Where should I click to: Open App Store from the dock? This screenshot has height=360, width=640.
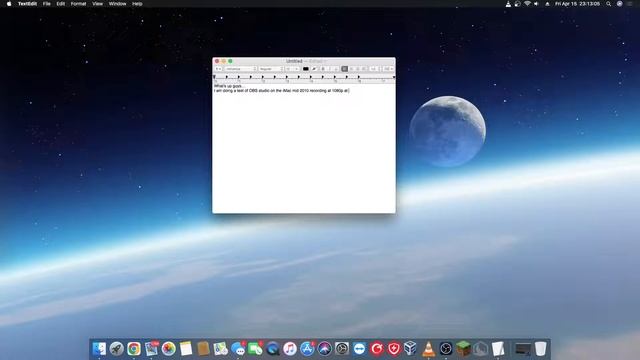tap(307, 349)
